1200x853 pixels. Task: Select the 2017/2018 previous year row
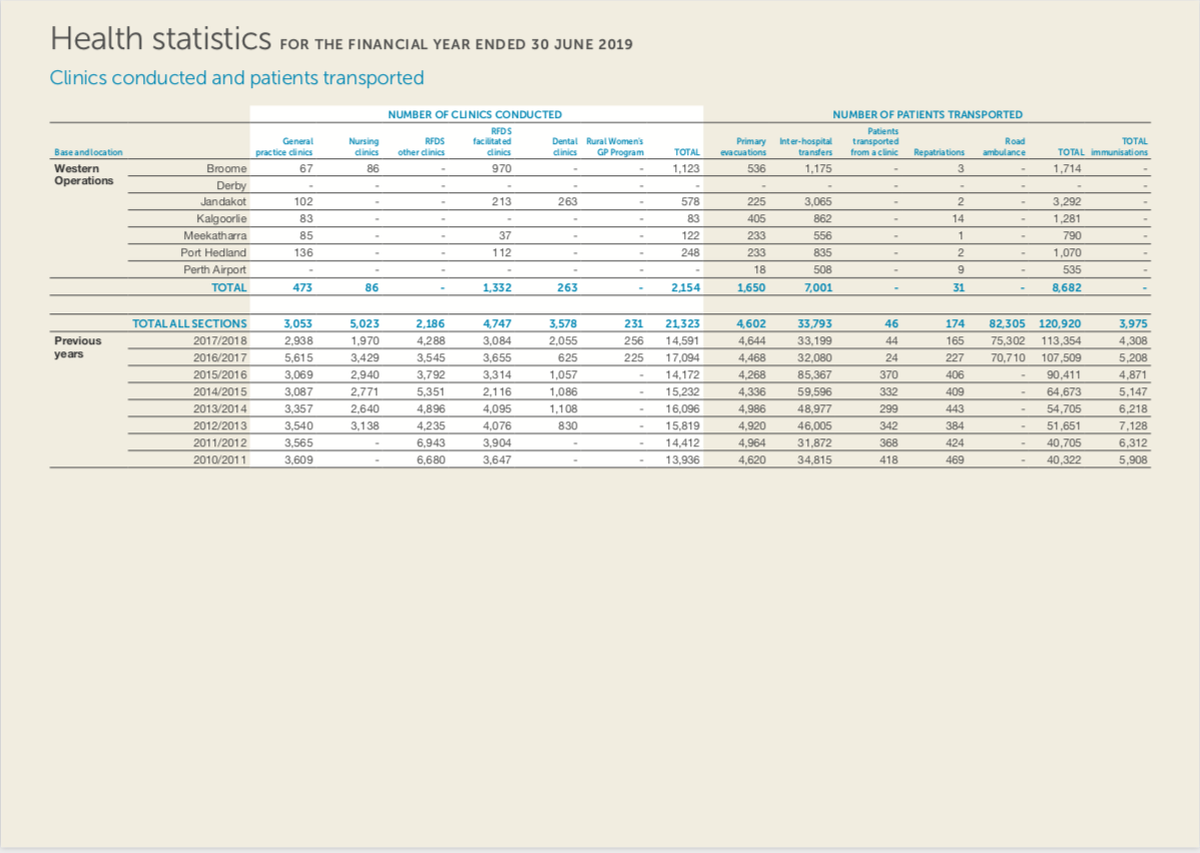pyautogui.click(x=221, y=340)
